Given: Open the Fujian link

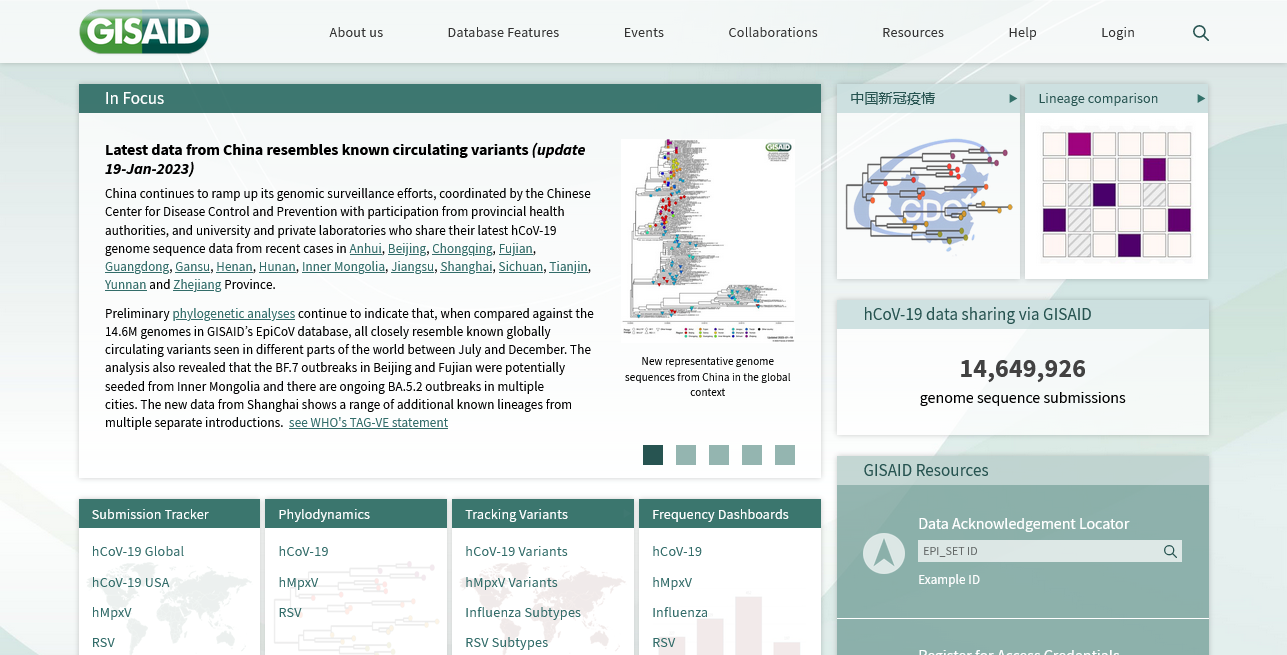Looking at the screenshot, I should (516, 248).
